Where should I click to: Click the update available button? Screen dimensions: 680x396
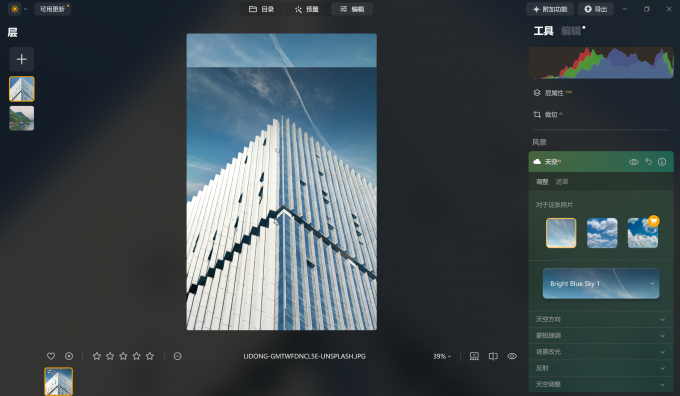(x=53, y=9)
